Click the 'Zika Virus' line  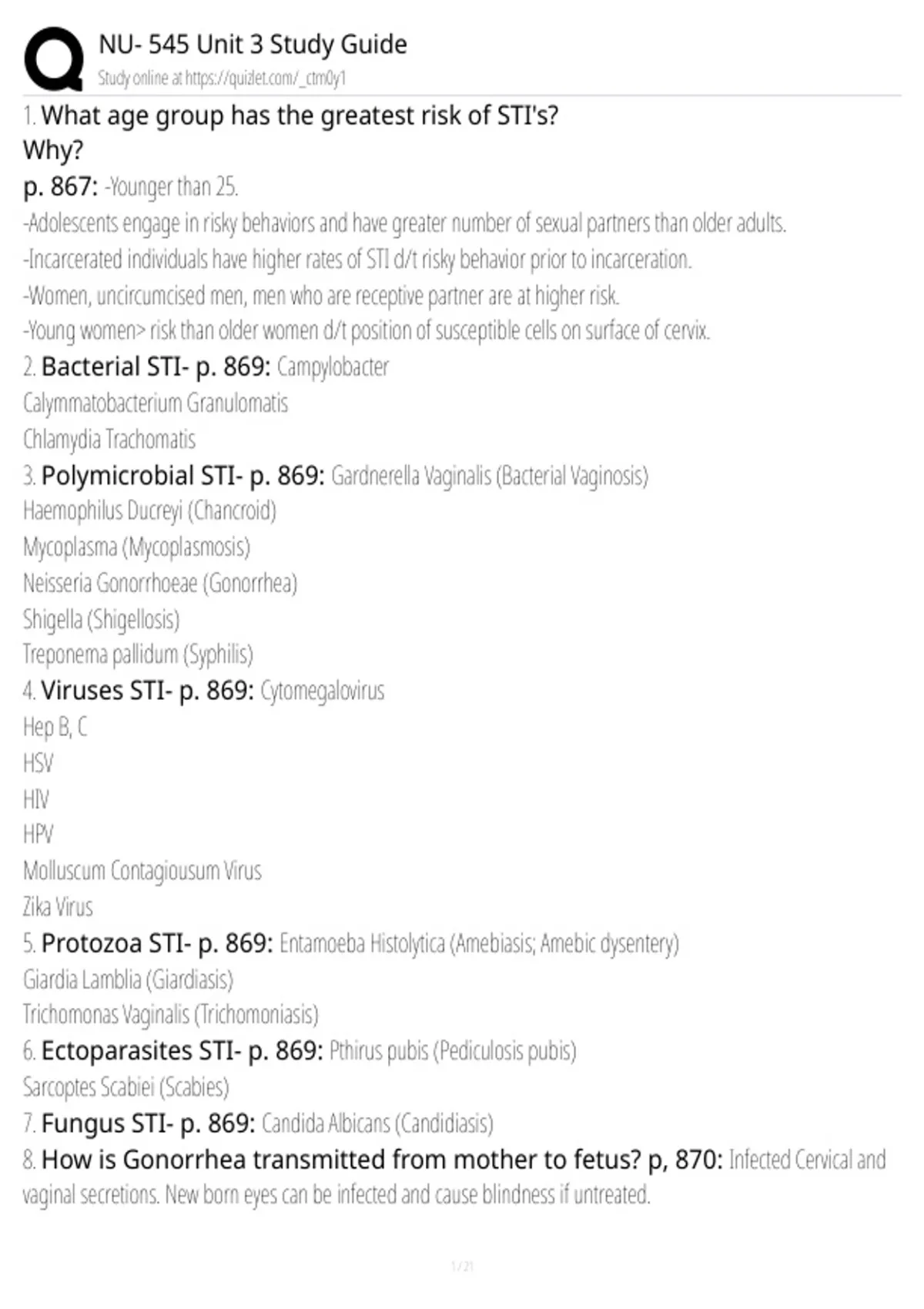58,907
